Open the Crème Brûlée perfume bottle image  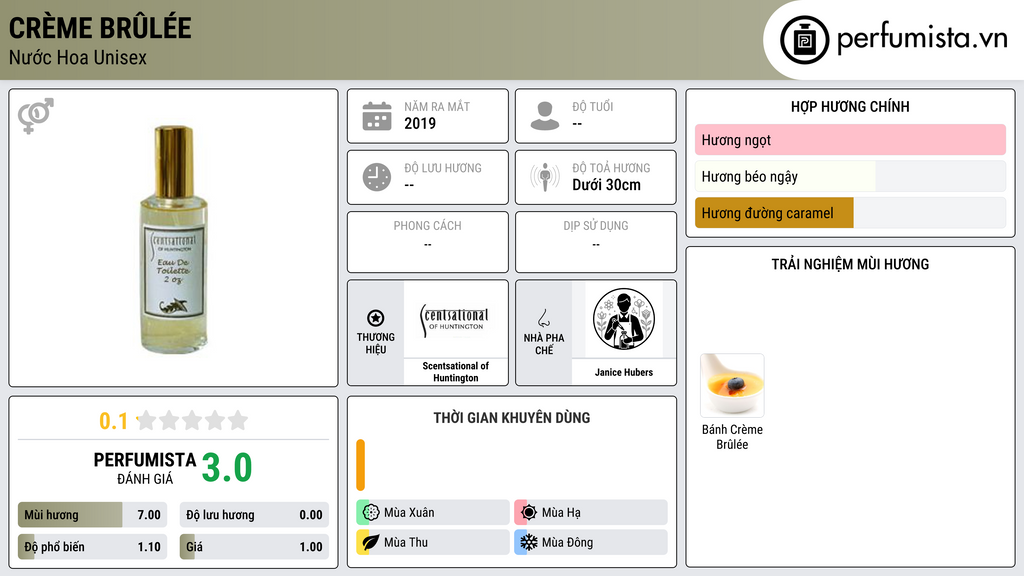(173, 239)
